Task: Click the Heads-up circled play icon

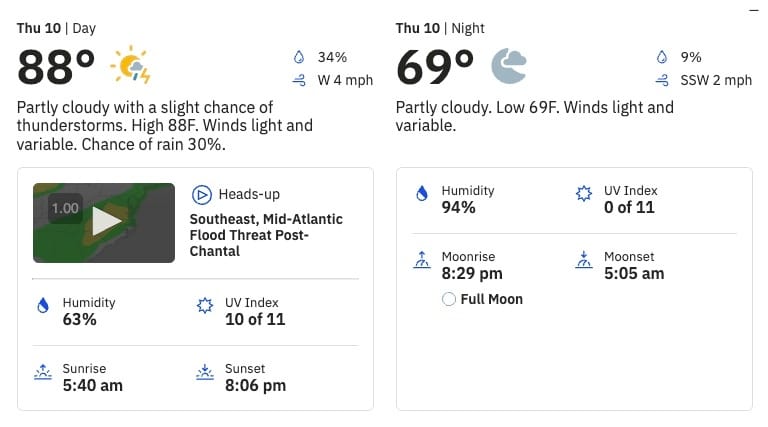Action: click(x=201, y=194)
